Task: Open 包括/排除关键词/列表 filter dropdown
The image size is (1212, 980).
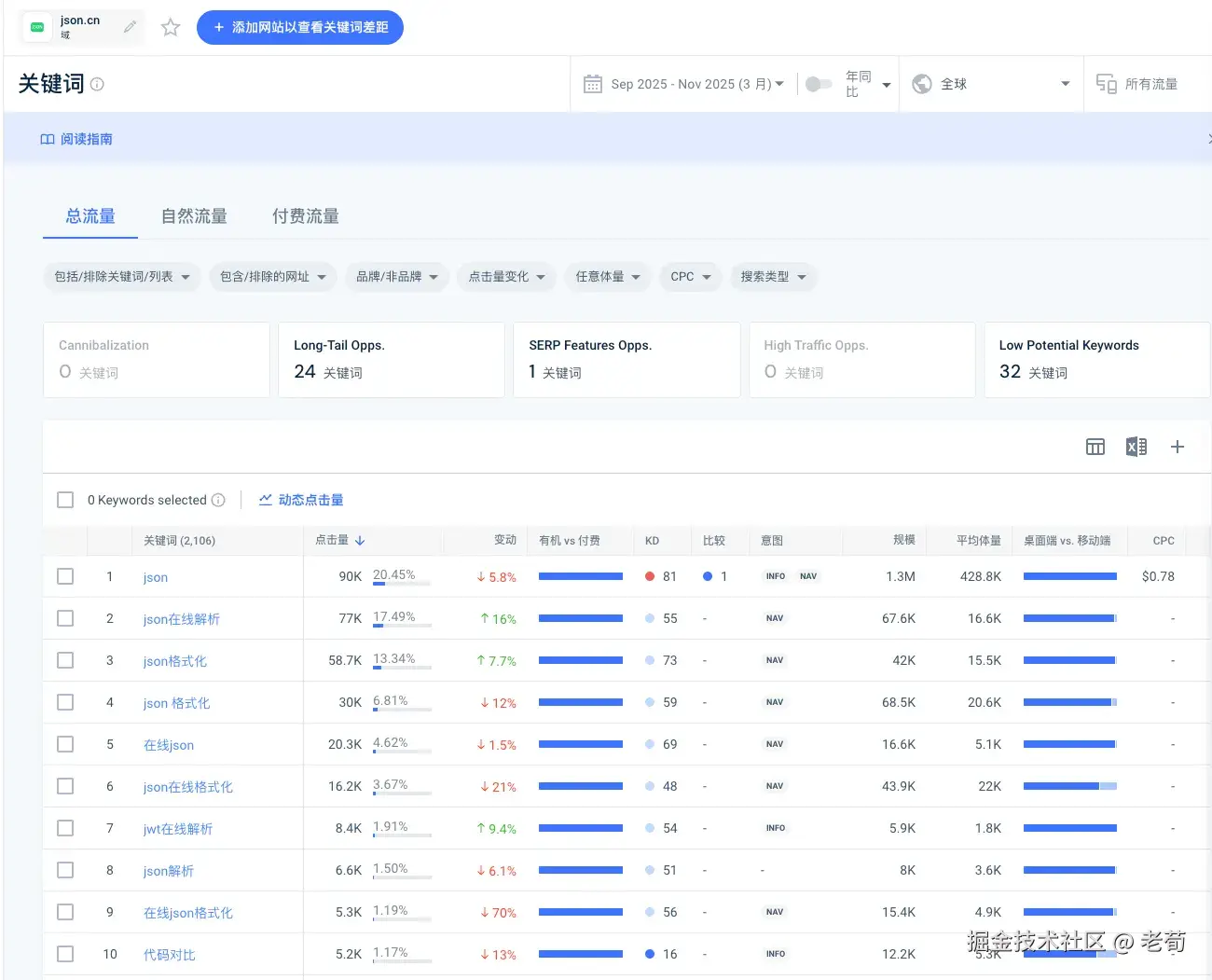Action: [122, 277]
